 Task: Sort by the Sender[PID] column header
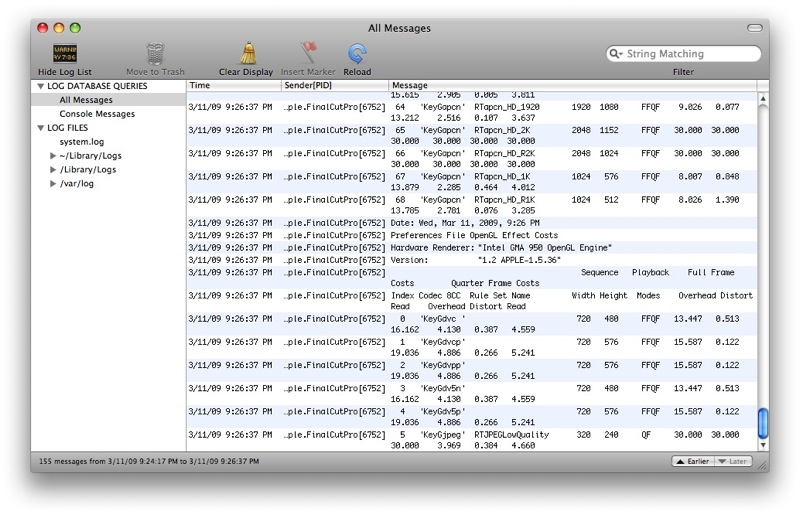pos(335,85)
